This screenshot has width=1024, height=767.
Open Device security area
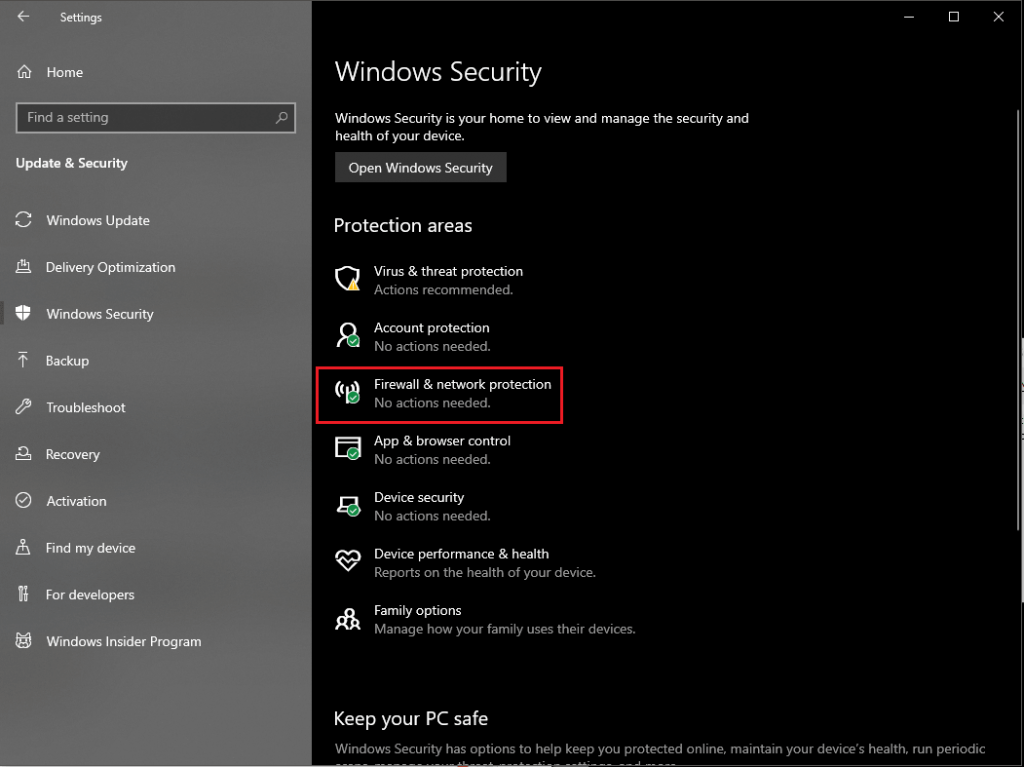pos(419,497)
